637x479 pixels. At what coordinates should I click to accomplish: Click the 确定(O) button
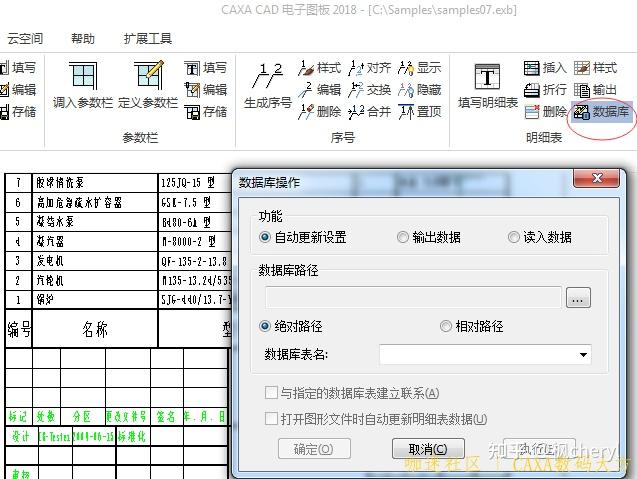(x=314, y=449)
